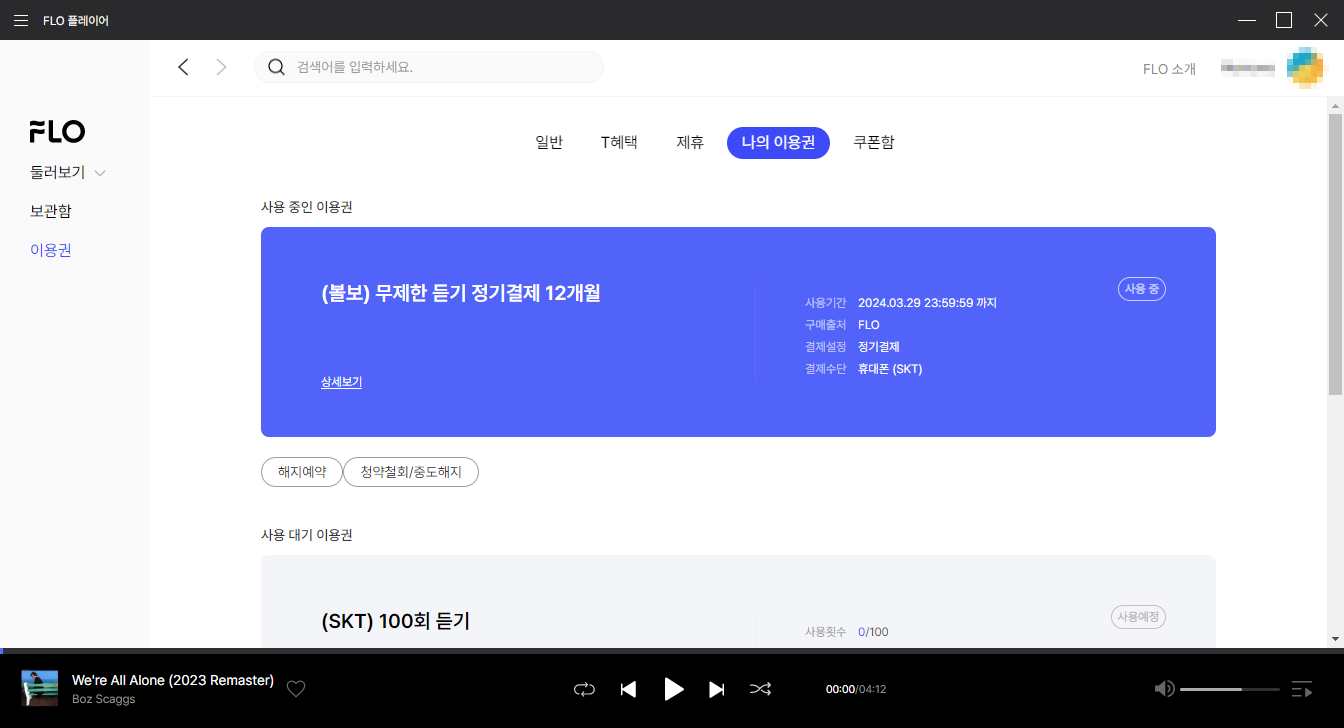
Task: Click the usage period 2024.03.29 text
Action: 927,303
